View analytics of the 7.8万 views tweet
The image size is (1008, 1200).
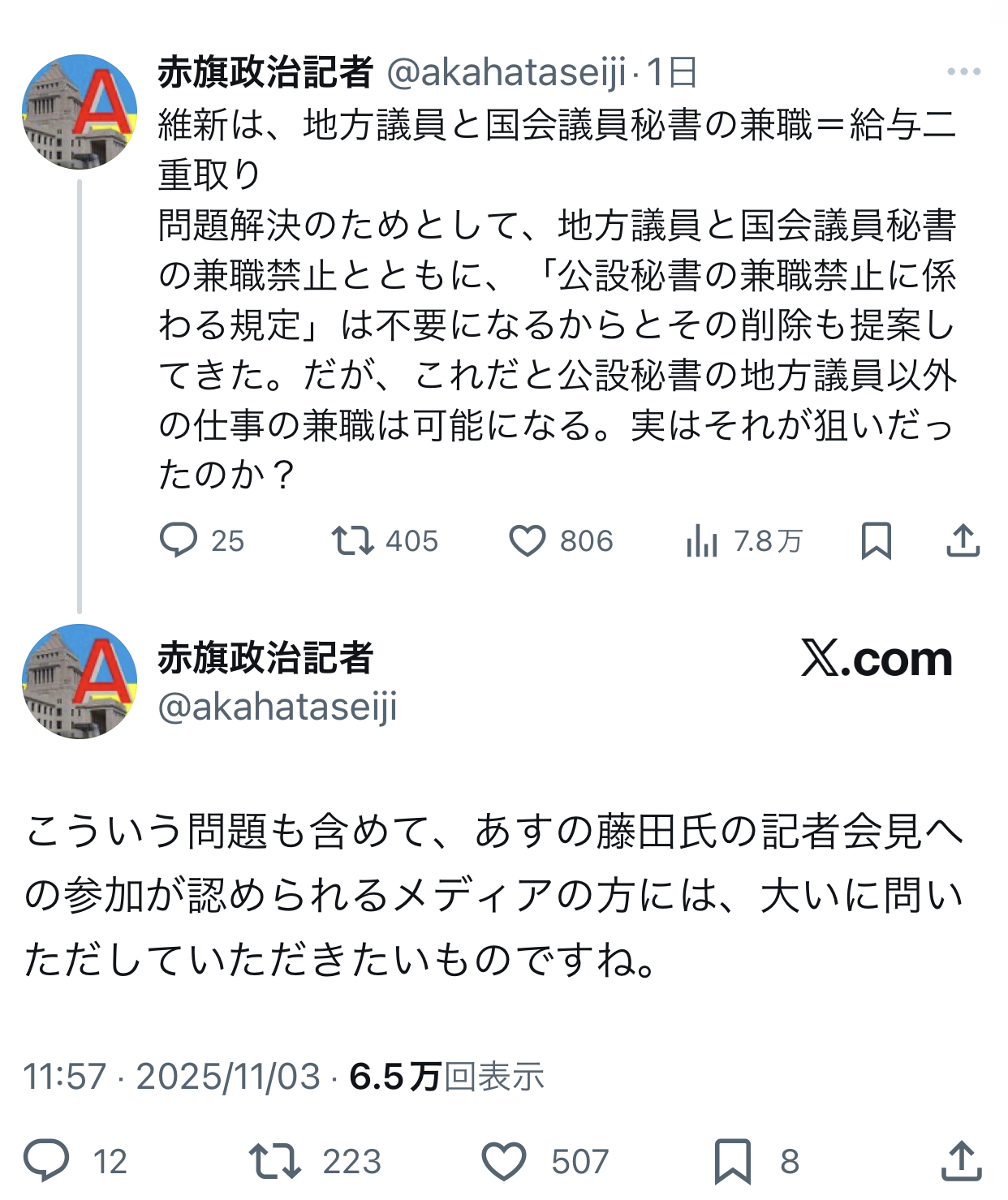(703, 540)
